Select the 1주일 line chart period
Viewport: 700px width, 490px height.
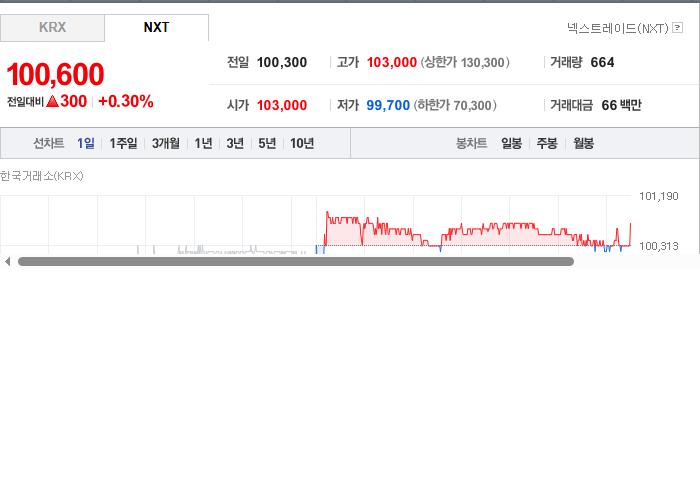coord(123,143)
